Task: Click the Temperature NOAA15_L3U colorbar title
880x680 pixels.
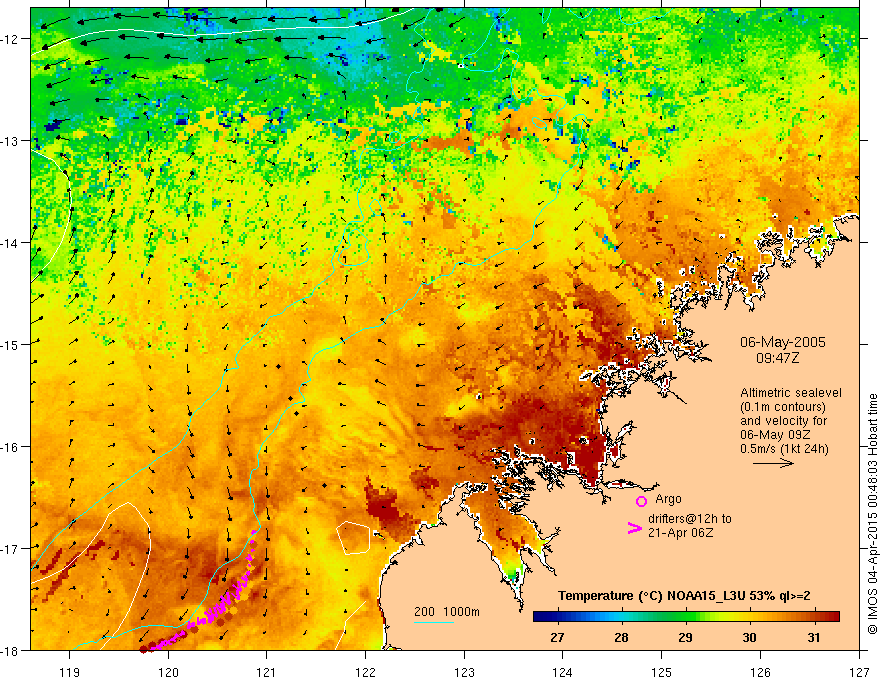Action: [684, 596]
